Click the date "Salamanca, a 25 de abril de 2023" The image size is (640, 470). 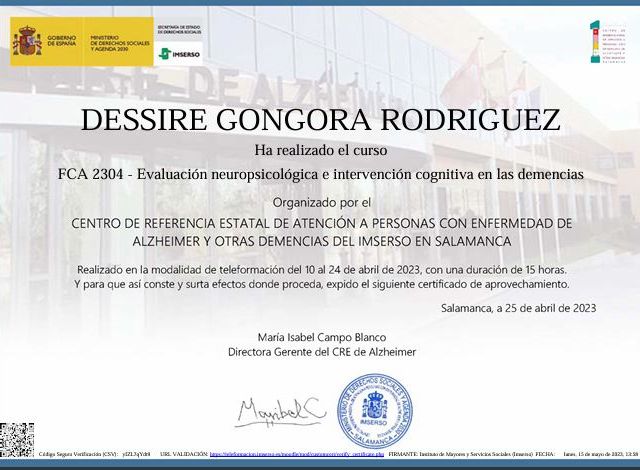tap(518, 308)
